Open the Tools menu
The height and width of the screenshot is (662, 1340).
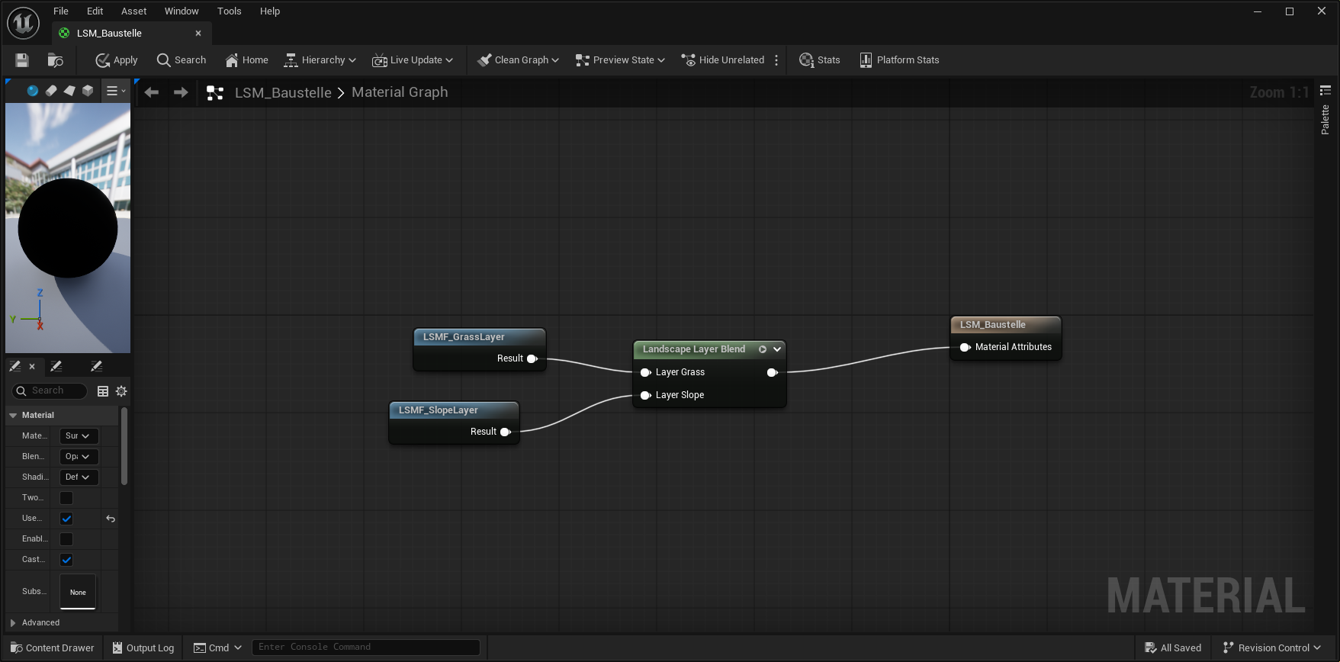229,11
